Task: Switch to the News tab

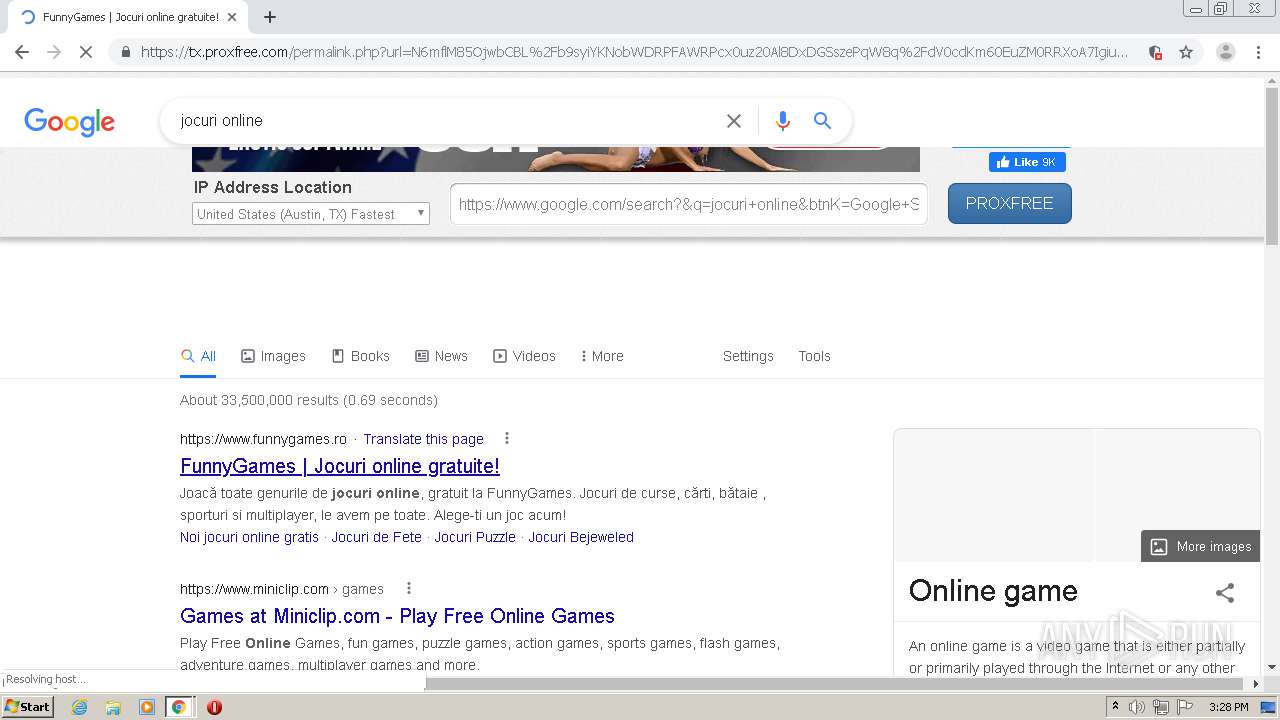Action: point(441,356)
